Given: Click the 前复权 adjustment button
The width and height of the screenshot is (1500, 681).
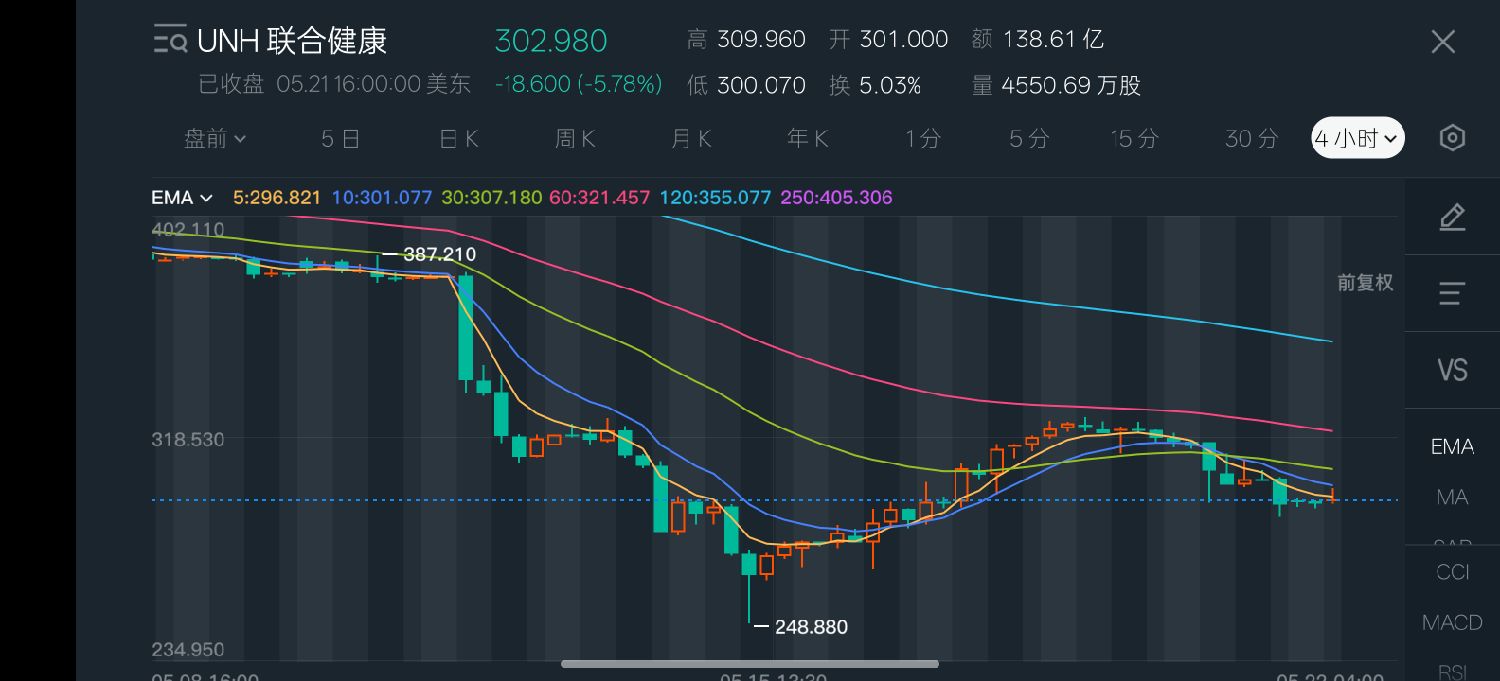Looking at the screenshot, I should point(1365,283).
